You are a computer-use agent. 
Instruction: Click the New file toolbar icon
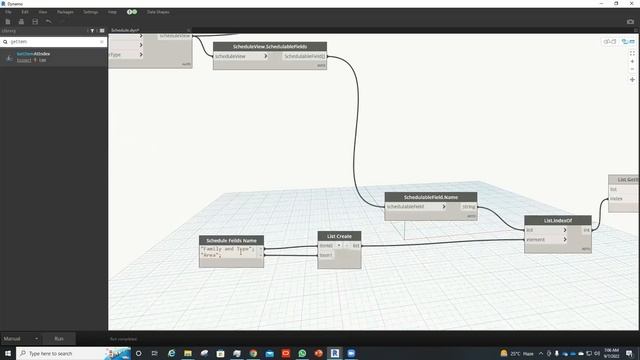tap(8, 22)
